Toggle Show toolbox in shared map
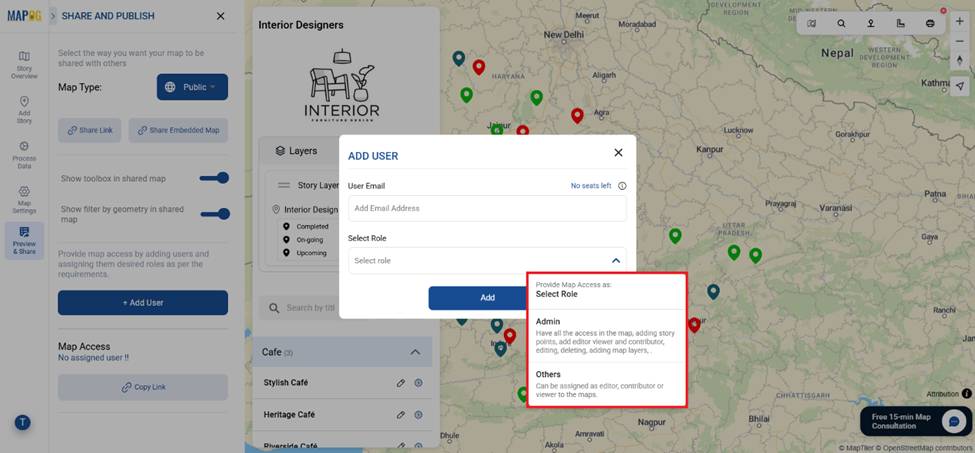Image resolution: width=975 pixels, height=453 pixels. pos(215,178)
